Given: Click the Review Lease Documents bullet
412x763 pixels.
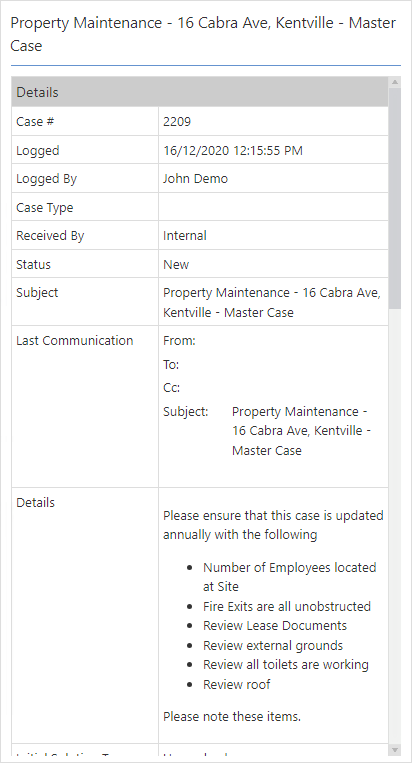Looking at the screenshot, I should click(x=275, y=625).
